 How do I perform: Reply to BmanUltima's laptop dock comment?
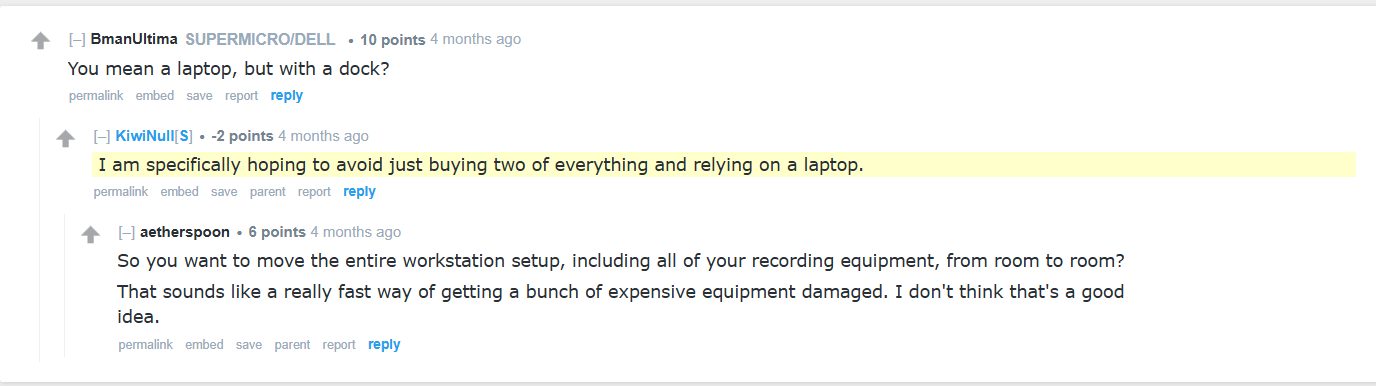(x=287, y=96)
